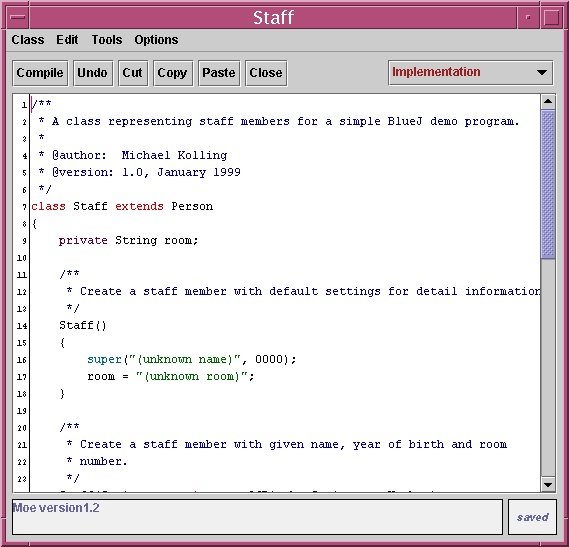
Task: Click the vertical scrollbar thumb
Action: (548, 184)
